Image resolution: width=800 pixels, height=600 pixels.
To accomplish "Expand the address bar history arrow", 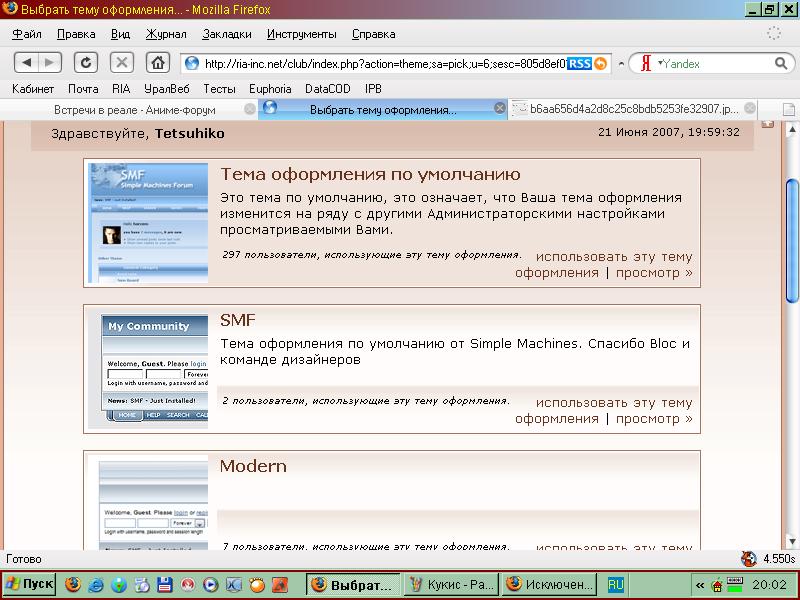I will click(621, 64).
